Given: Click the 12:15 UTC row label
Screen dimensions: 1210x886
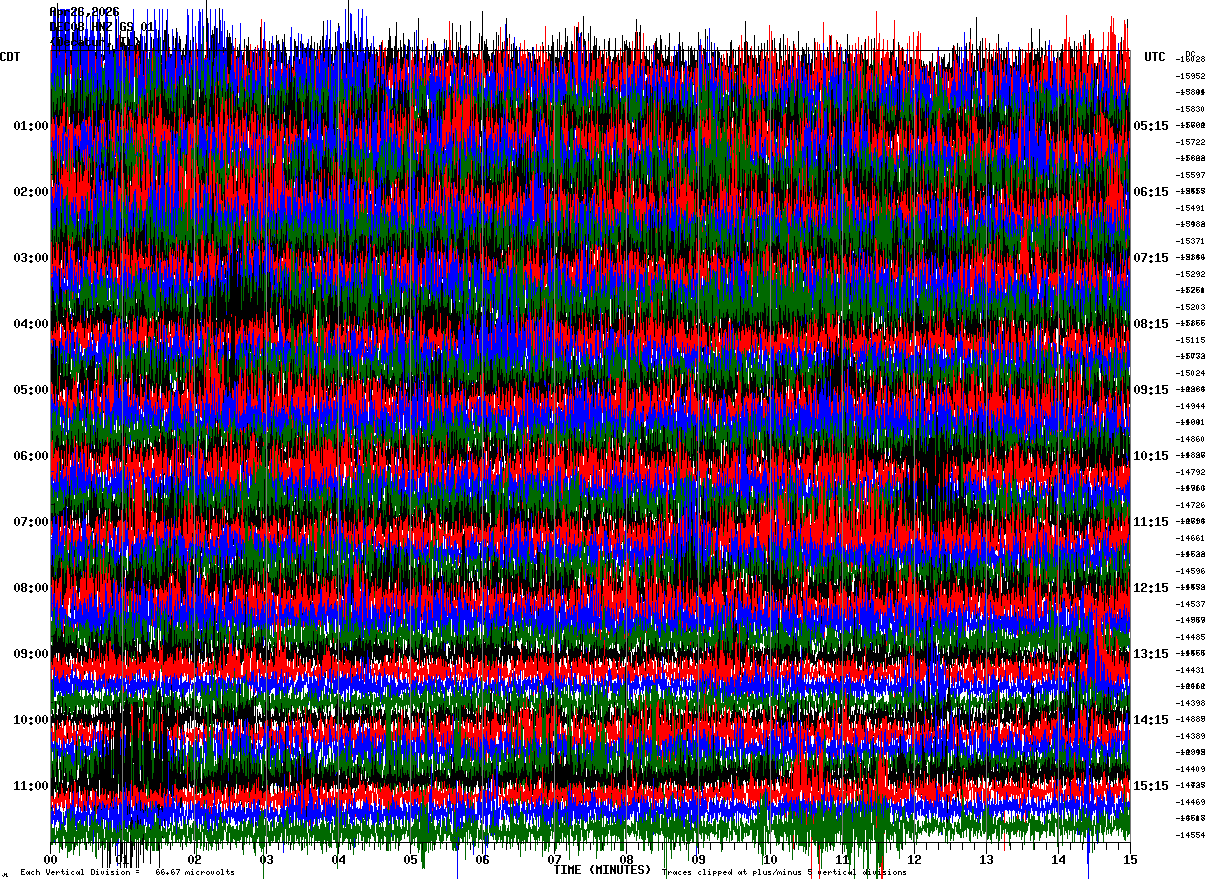Looking at the screenshot, I should tap(1151, 588).
